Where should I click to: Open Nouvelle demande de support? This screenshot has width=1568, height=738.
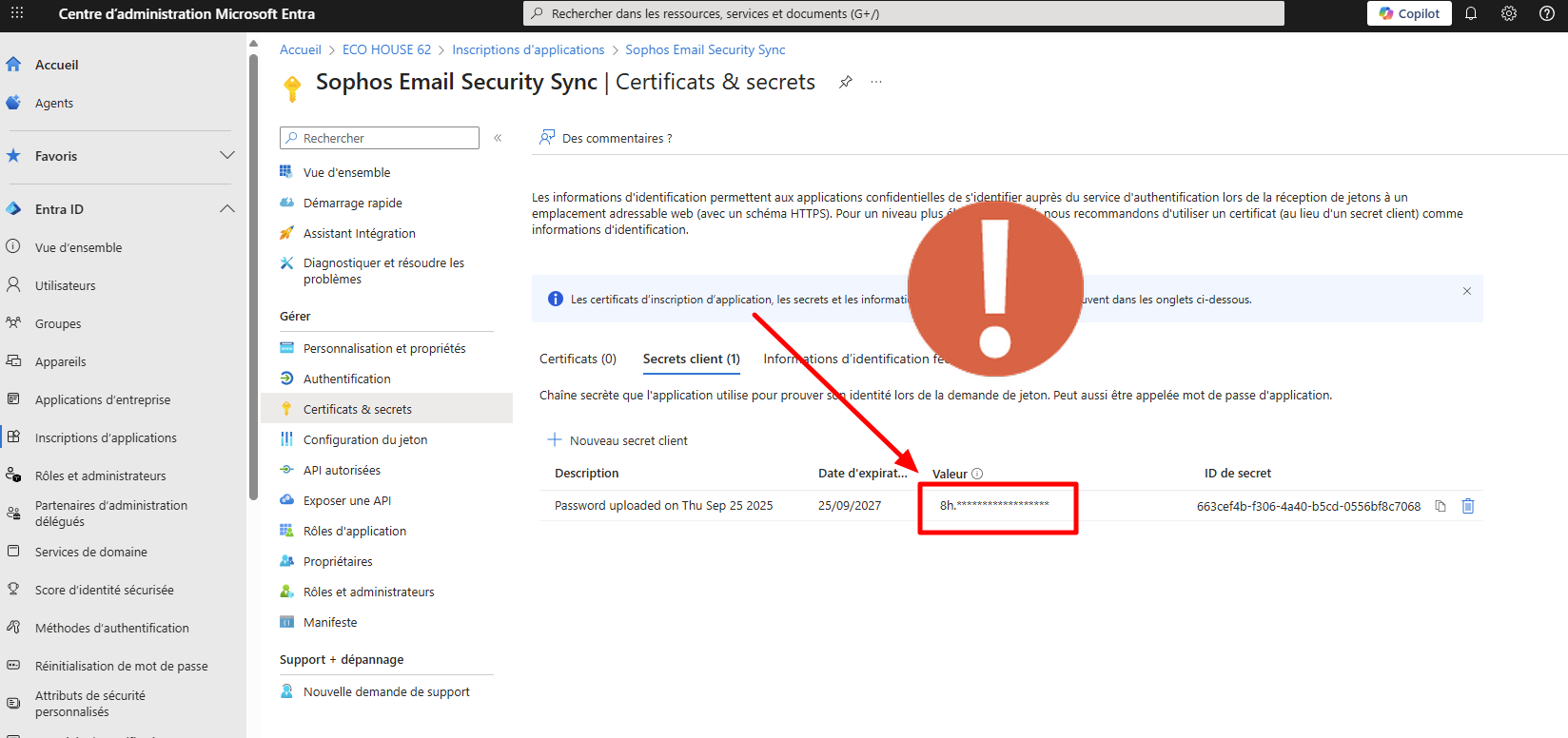tap(386, 691)
